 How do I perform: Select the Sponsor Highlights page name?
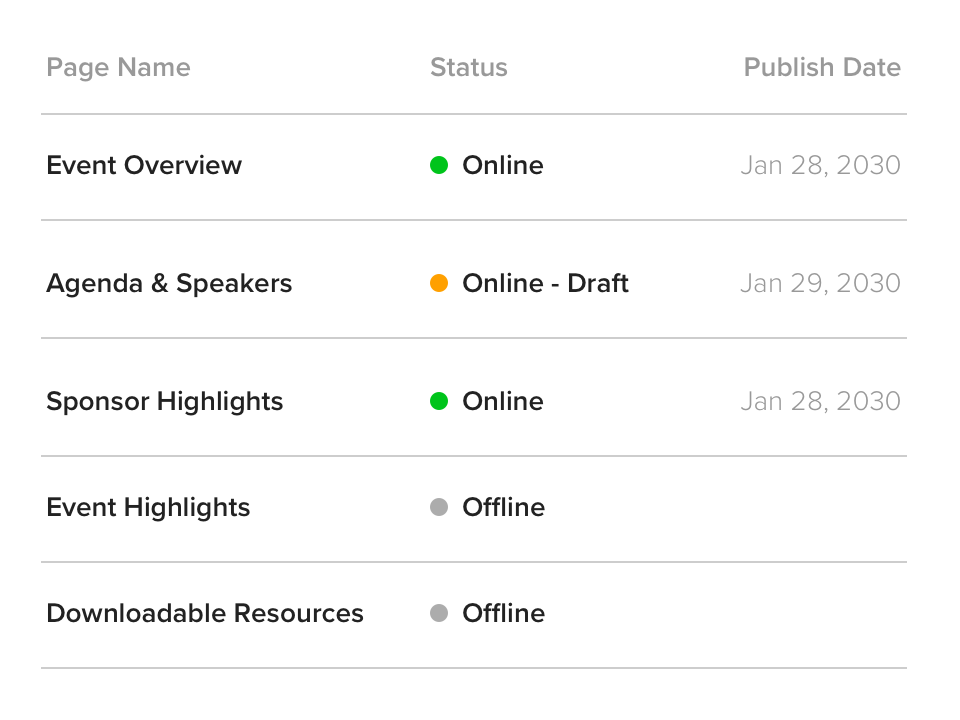pyautogui.click(x=165, y=401)
